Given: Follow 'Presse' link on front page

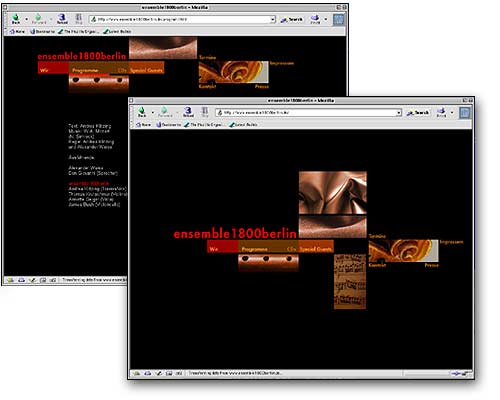Looking at the screenshot, I should (x=431, y=265).
